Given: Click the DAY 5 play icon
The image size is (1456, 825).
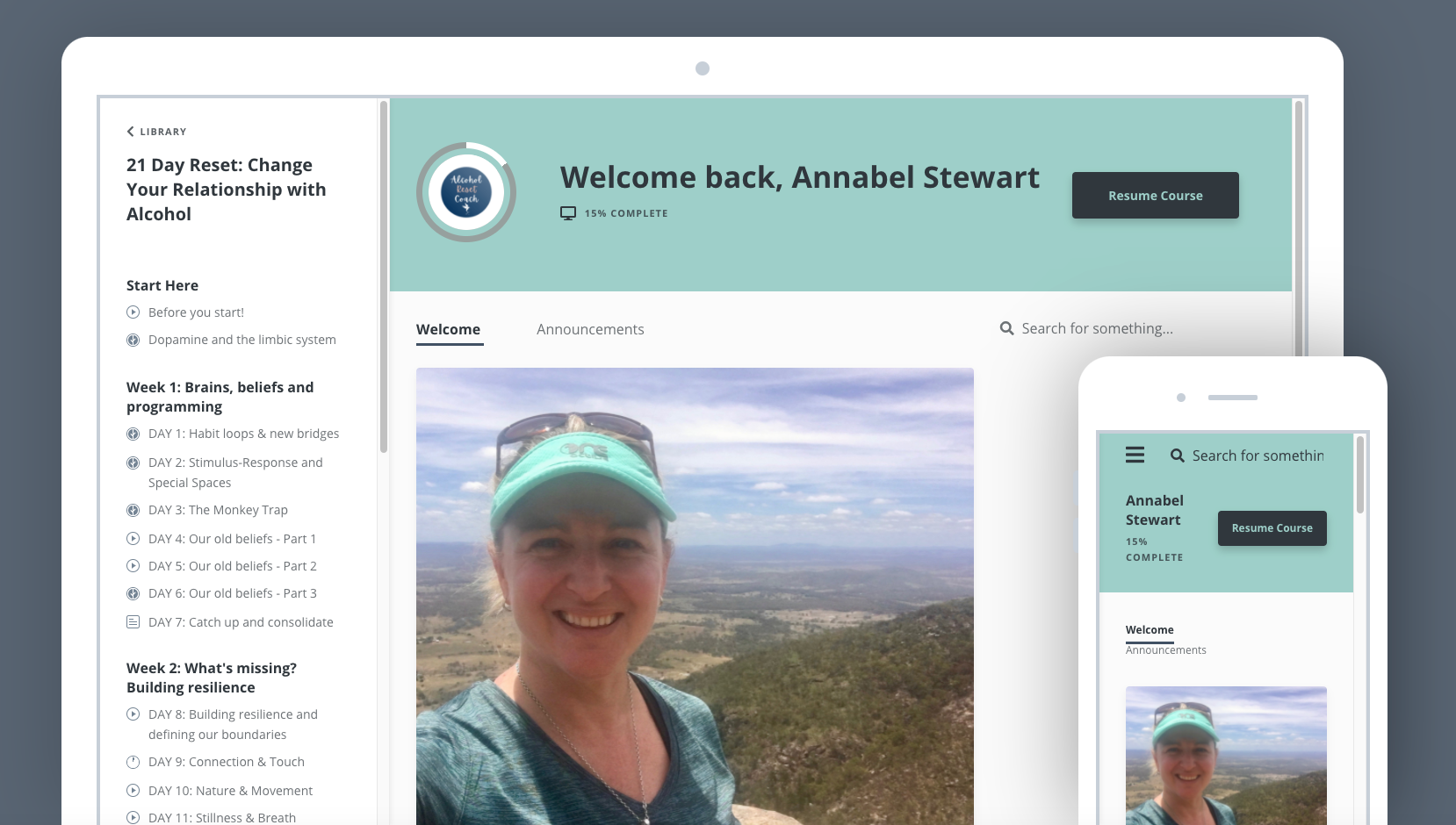Looking at the screenshot, I should coord(133,566).
